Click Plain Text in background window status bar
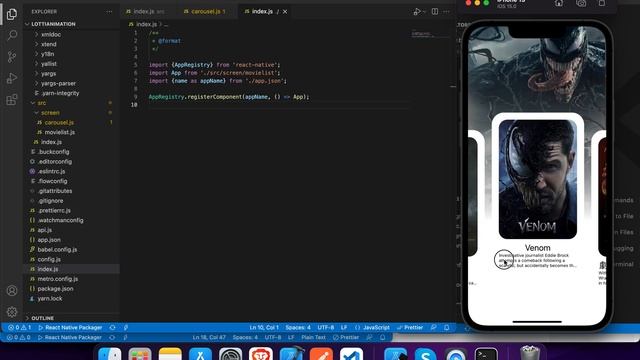This screenshot has width=640, height=360. [x=313, y=338]
